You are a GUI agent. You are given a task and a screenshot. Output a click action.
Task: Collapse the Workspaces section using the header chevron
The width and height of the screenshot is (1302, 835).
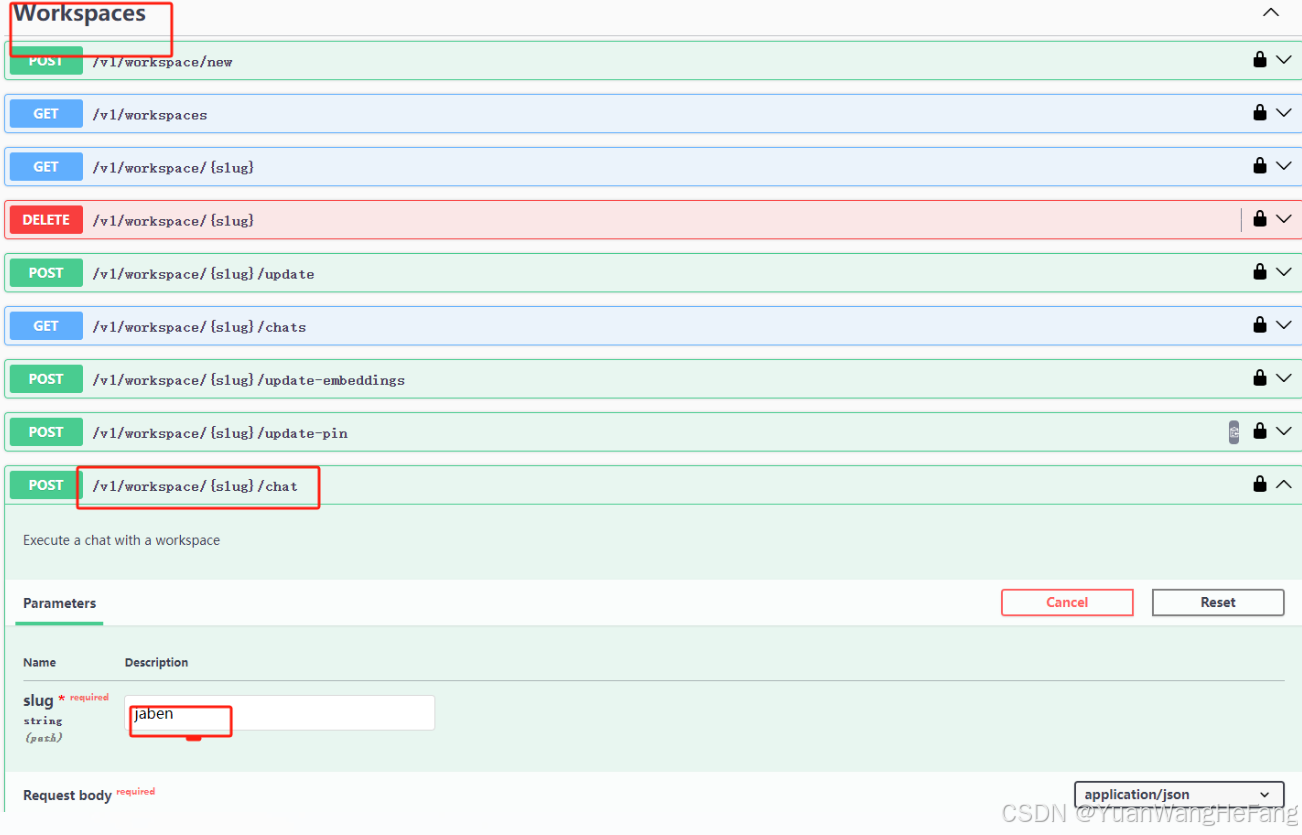1271,13
